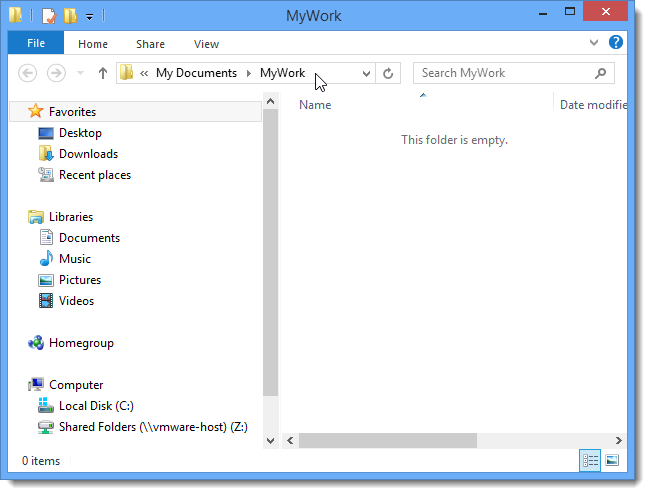Click the Documents library icon
This screenshot has height=495, width=650.
point(46,237)
